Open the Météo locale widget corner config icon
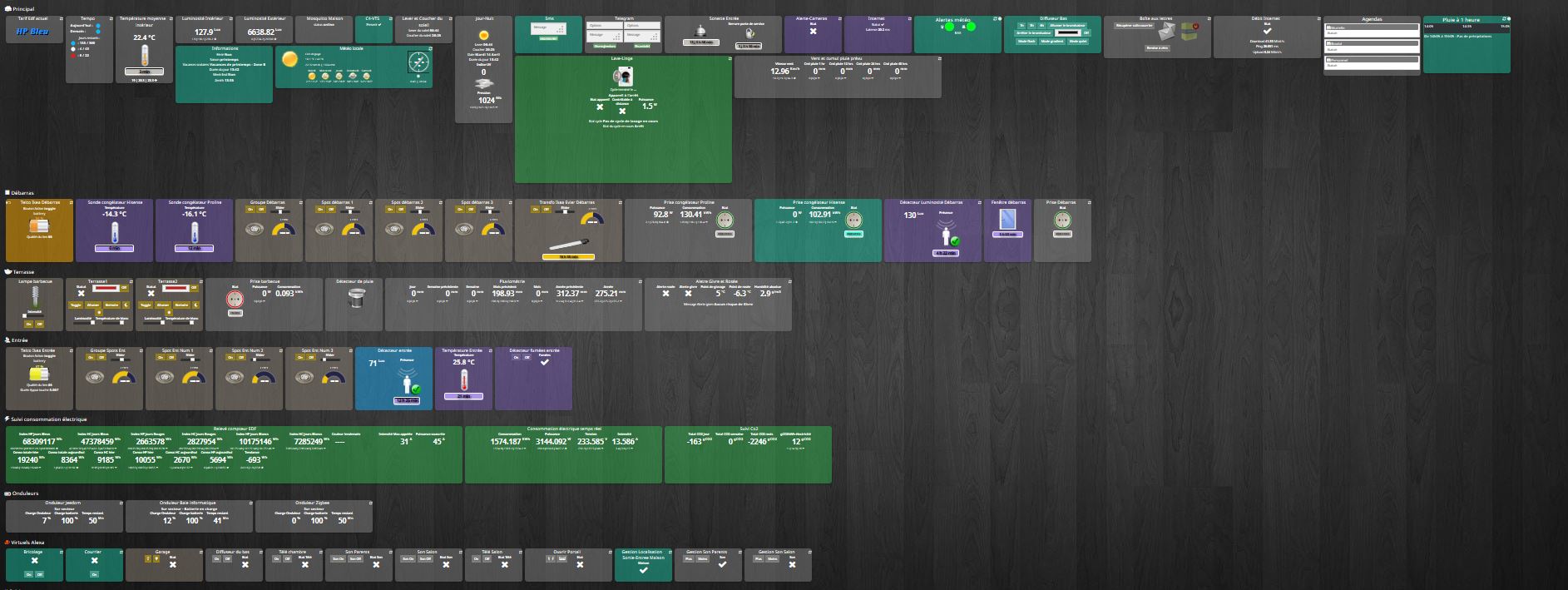This screenshot has width=1568, height=590. 429,48
